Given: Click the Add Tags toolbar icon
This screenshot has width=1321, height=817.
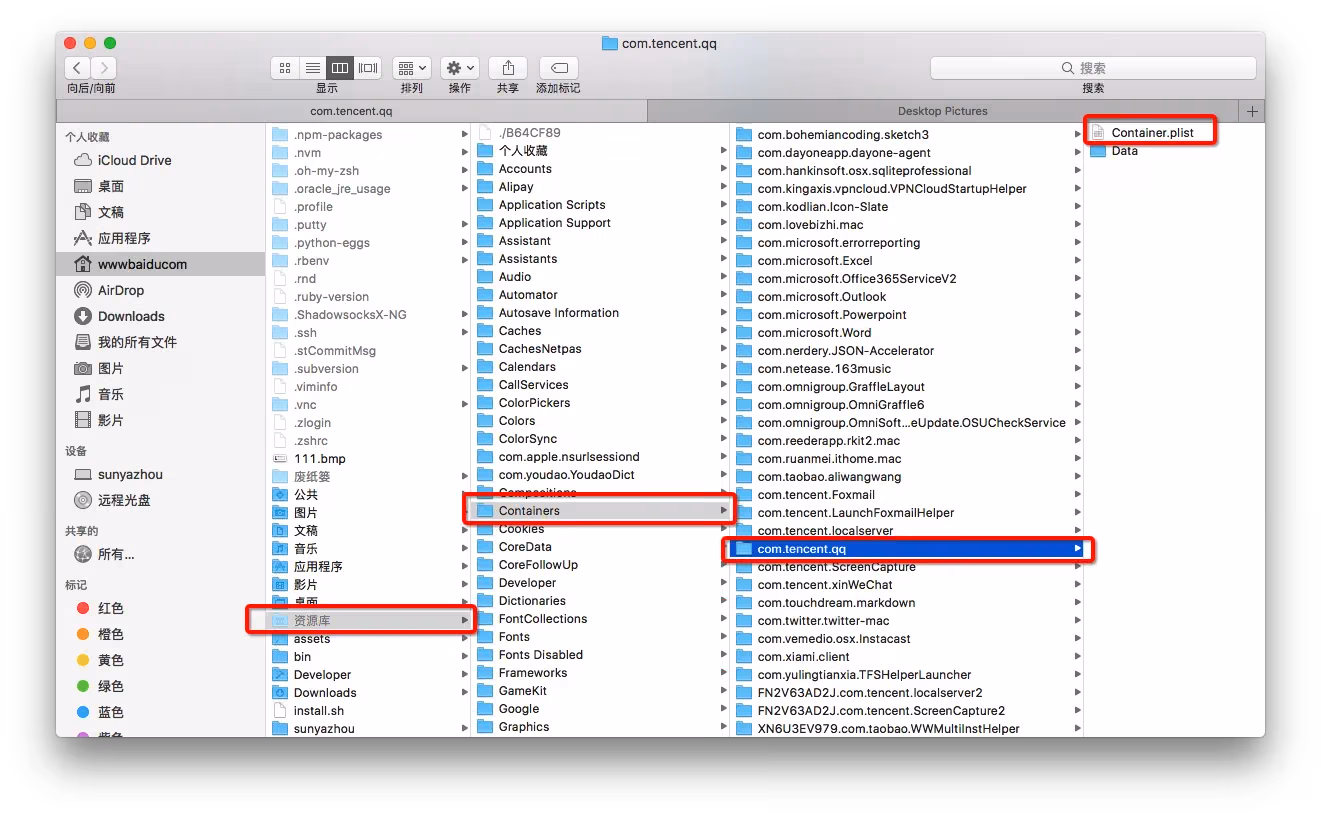Looking at the screenshot, I should pos(559,68).
